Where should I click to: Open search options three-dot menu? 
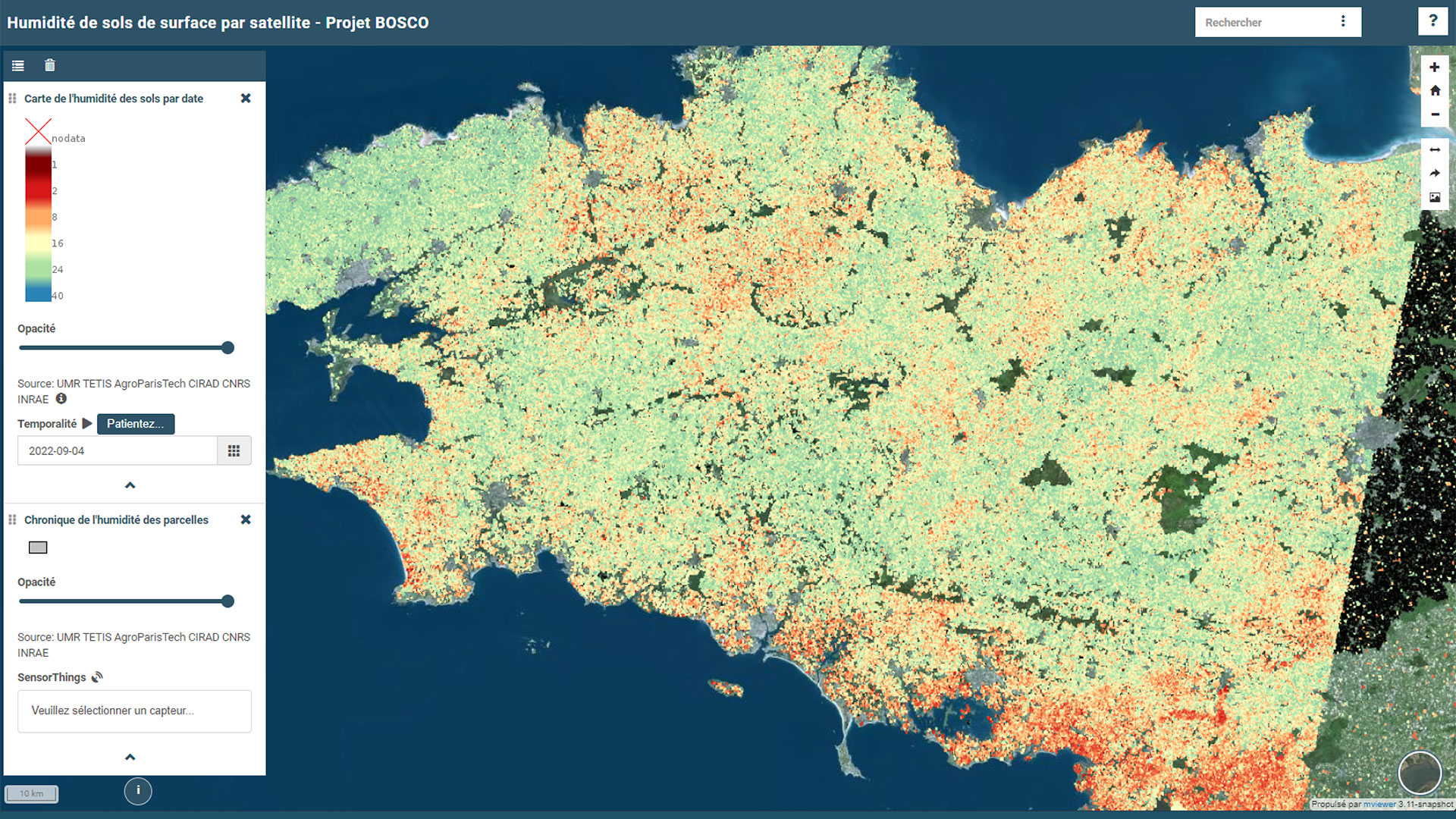1343,21
